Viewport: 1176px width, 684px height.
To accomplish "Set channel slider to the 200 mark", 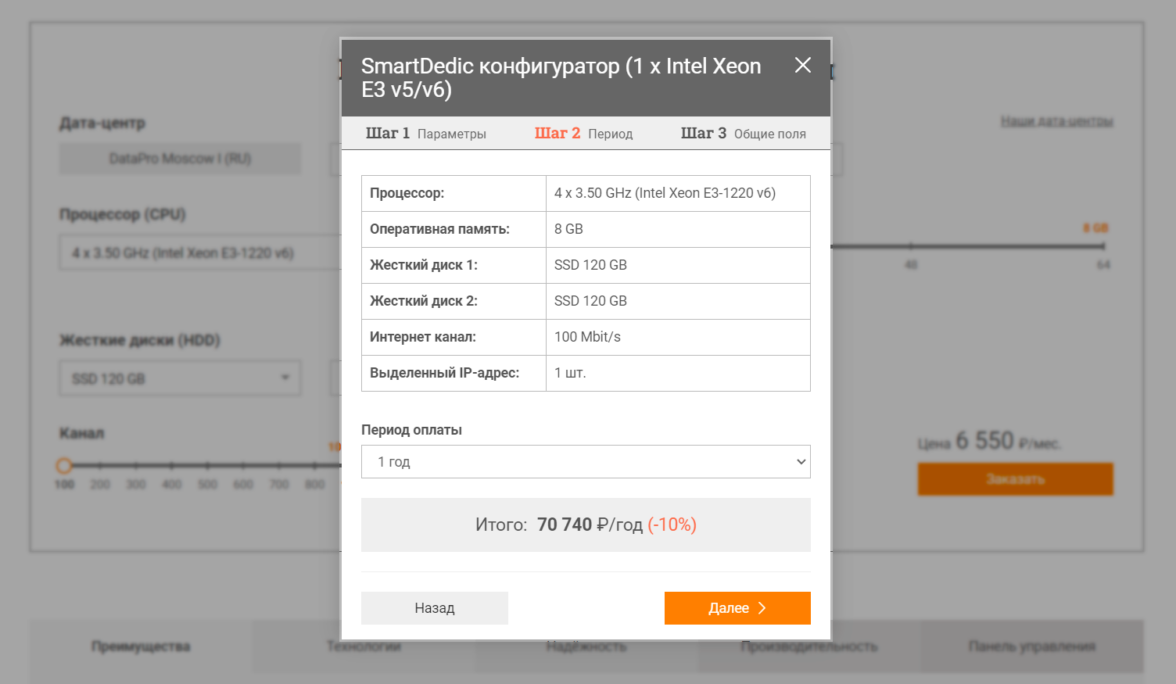I will tap(100, 466).
